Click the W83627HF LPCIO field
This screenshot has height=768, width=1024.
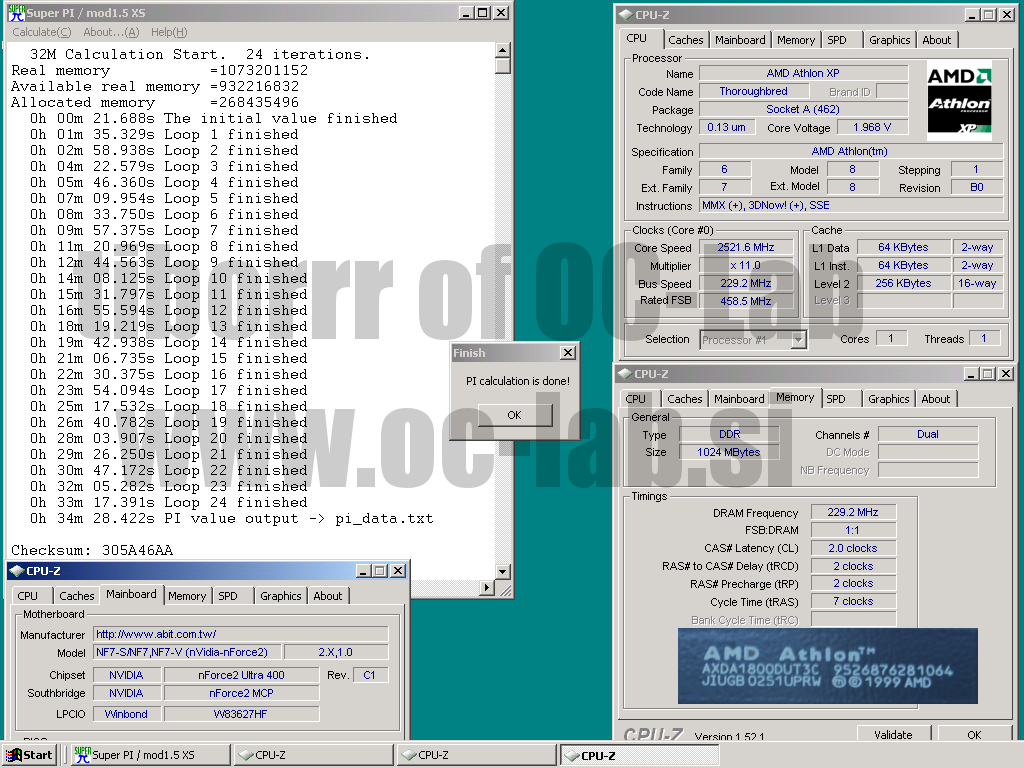click(242, 714)
